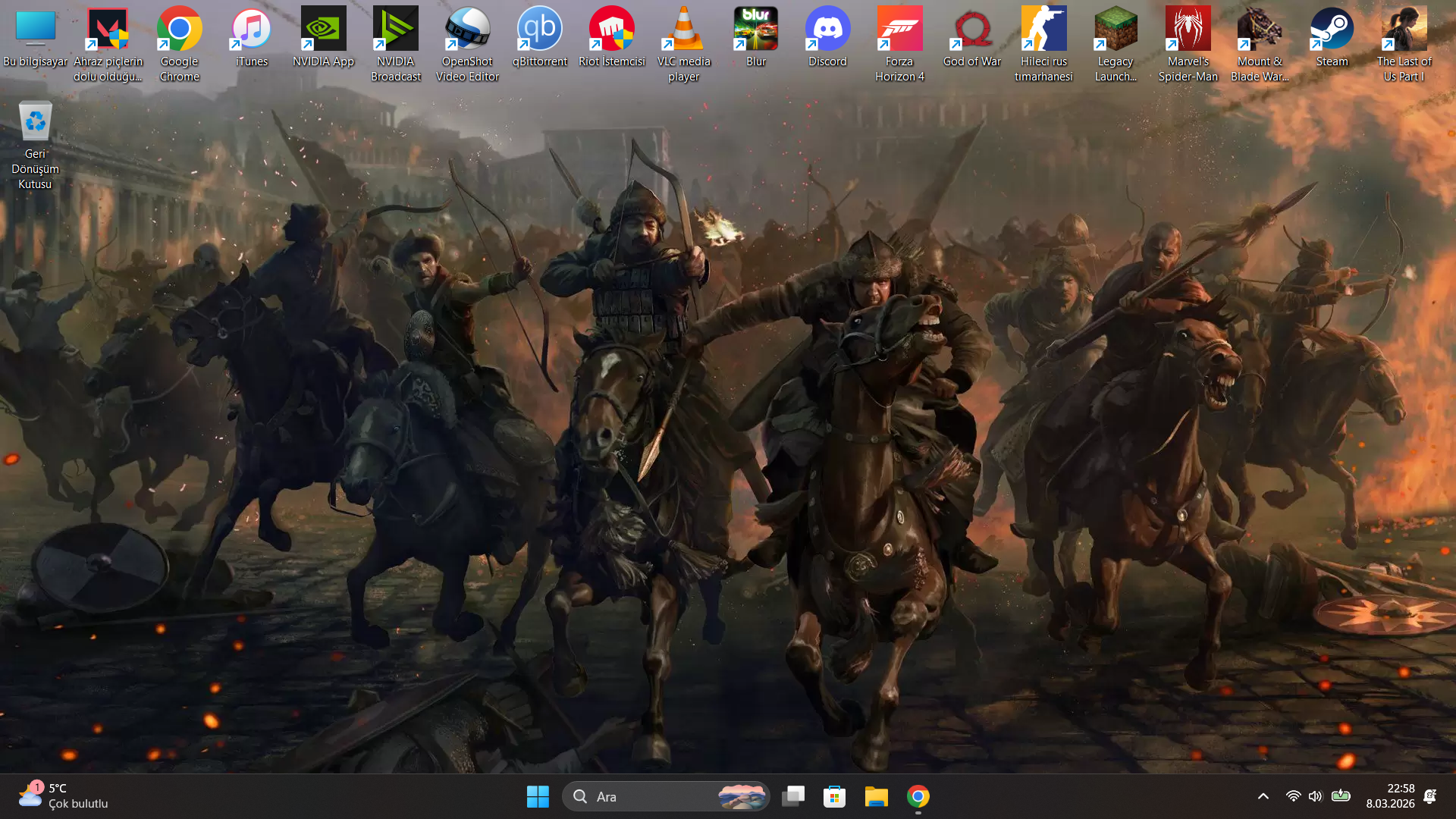
Task: Select the Steam desktop shortcut
Action: pyautogui.click(x=1332, y=38)
